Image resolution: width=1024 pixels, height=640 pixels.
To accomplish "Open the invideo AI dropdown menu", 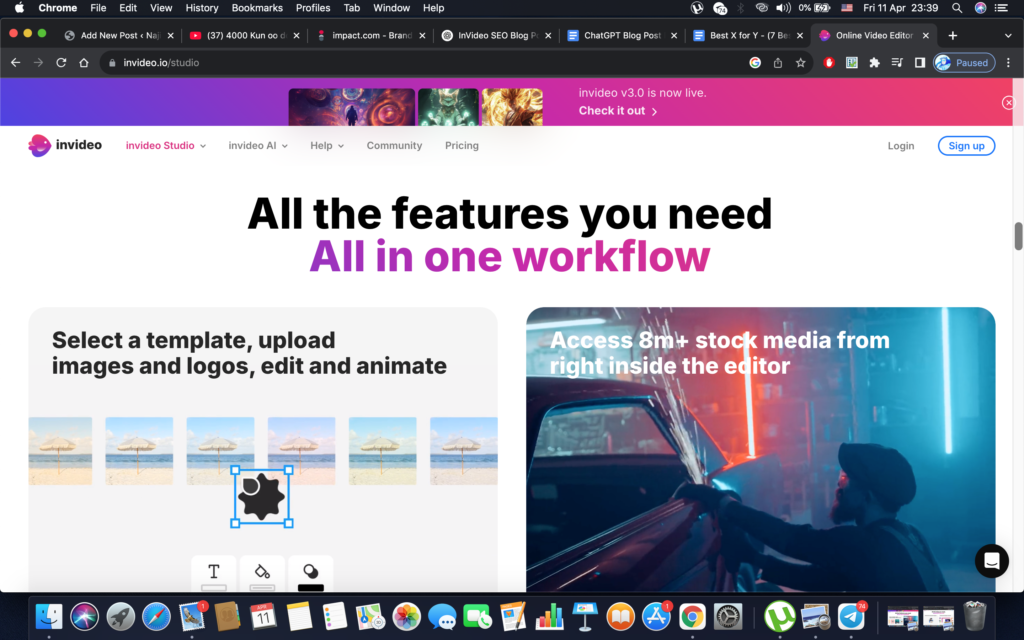I will click(257, 145).
